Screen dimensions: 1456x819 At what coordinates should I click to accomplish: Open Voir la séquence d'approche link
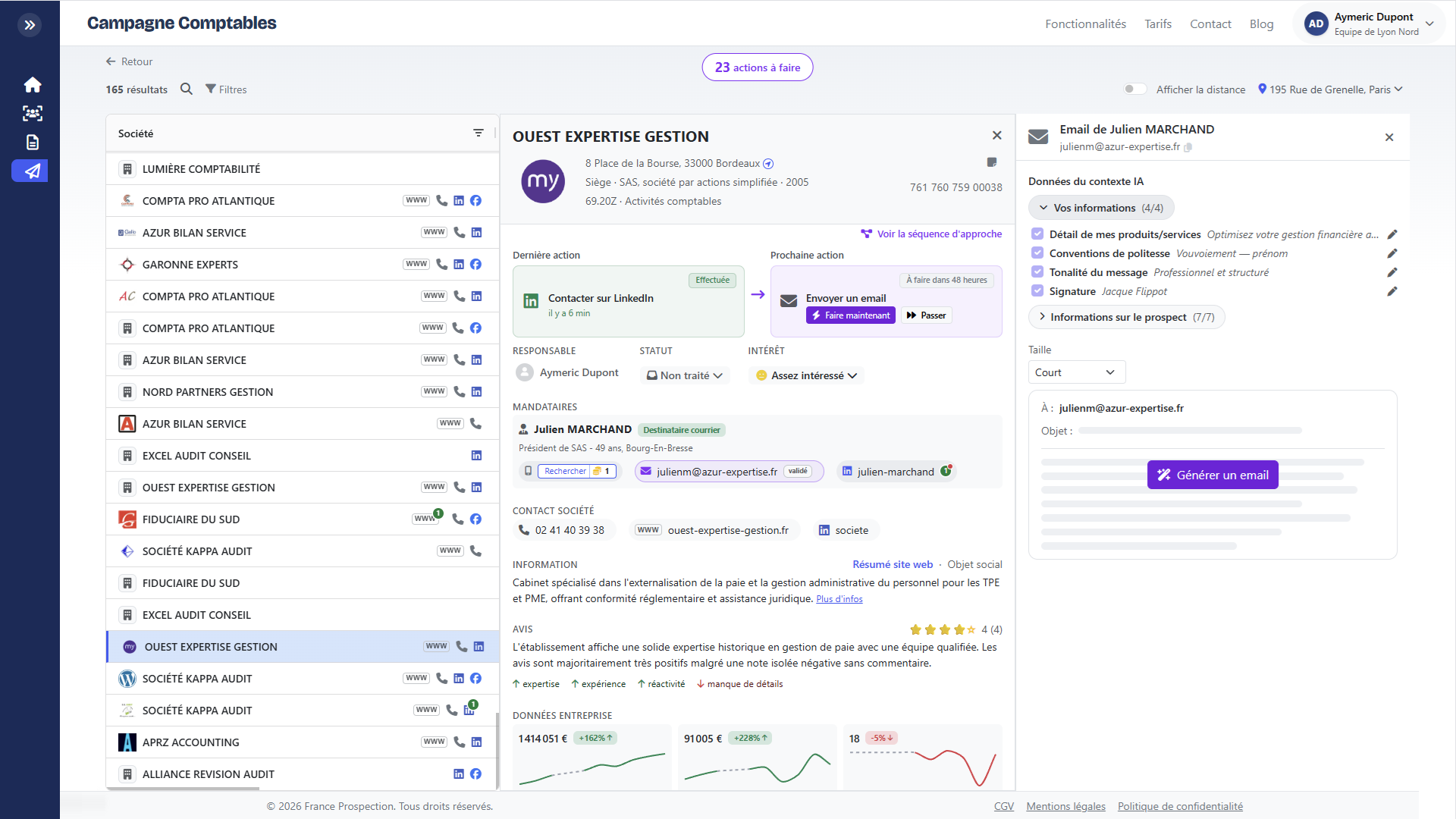(x=931, y=234)
